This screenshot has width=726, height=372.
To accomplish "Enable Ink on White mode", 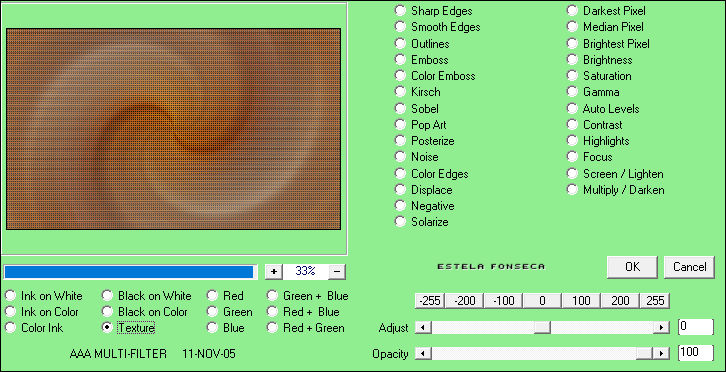I will [44, 296].
